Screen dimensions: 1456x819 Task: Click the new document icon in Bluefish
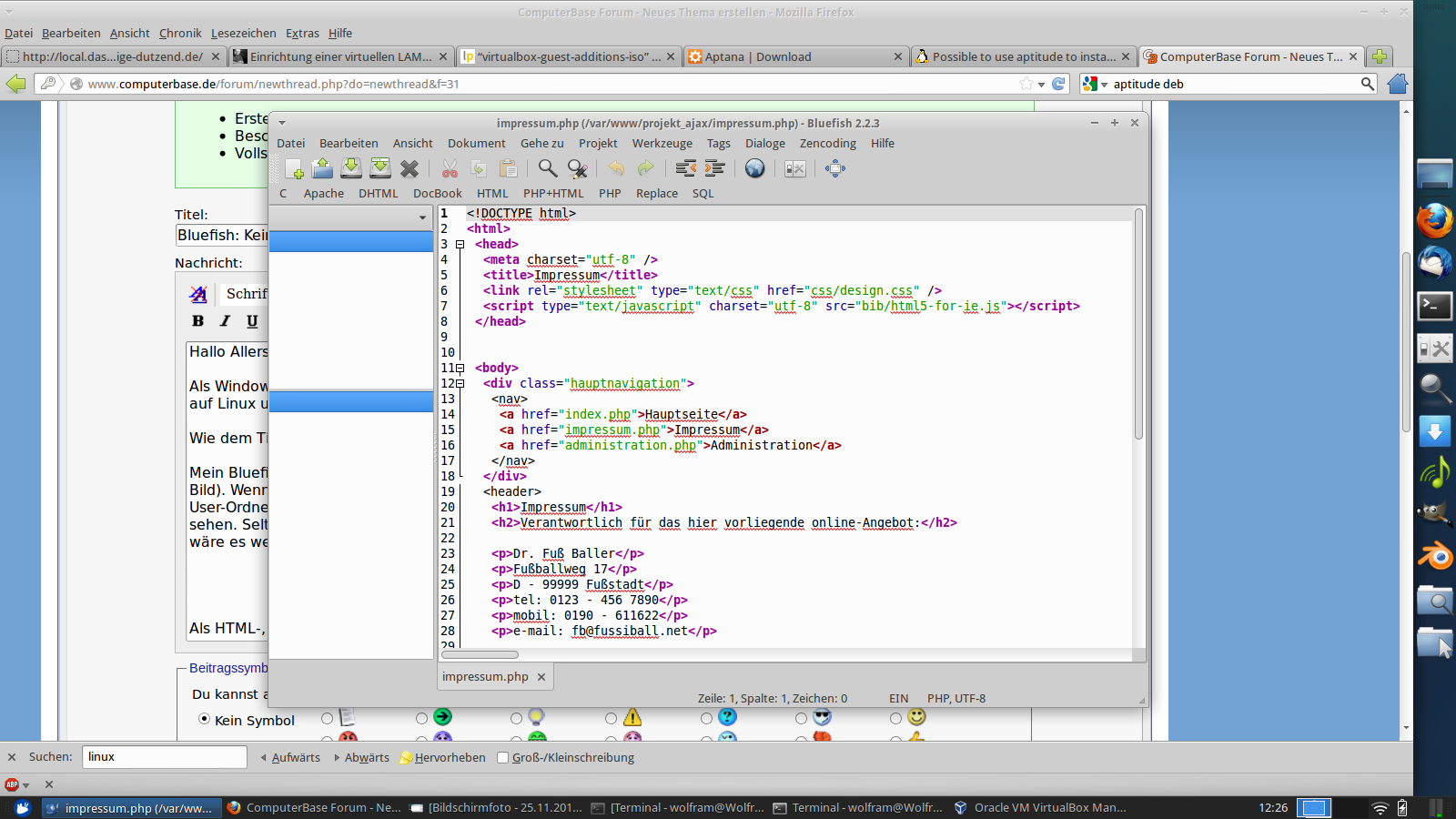294,168
